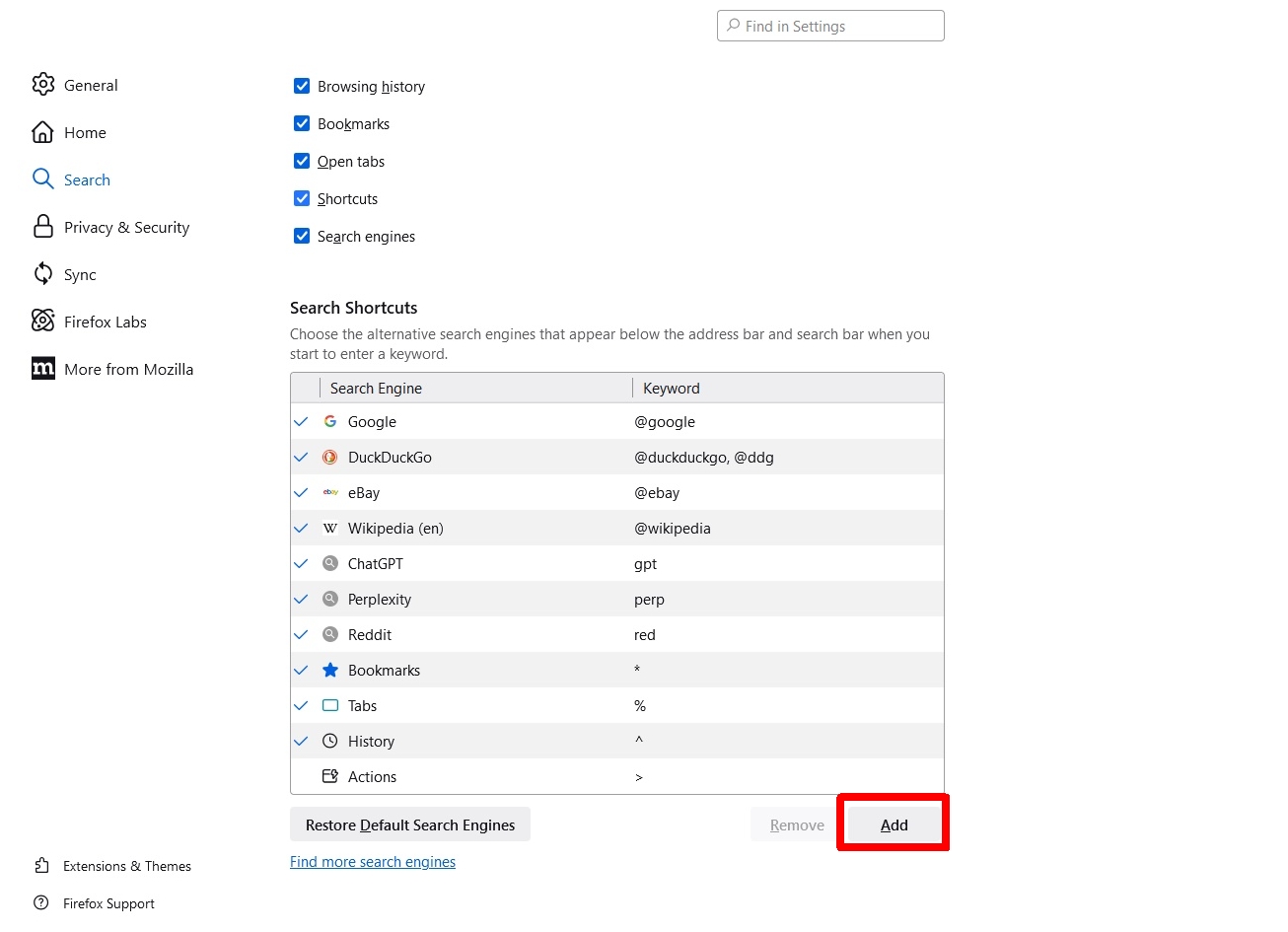Open Firefox Labs icon in sidebar

coord(43,322)
